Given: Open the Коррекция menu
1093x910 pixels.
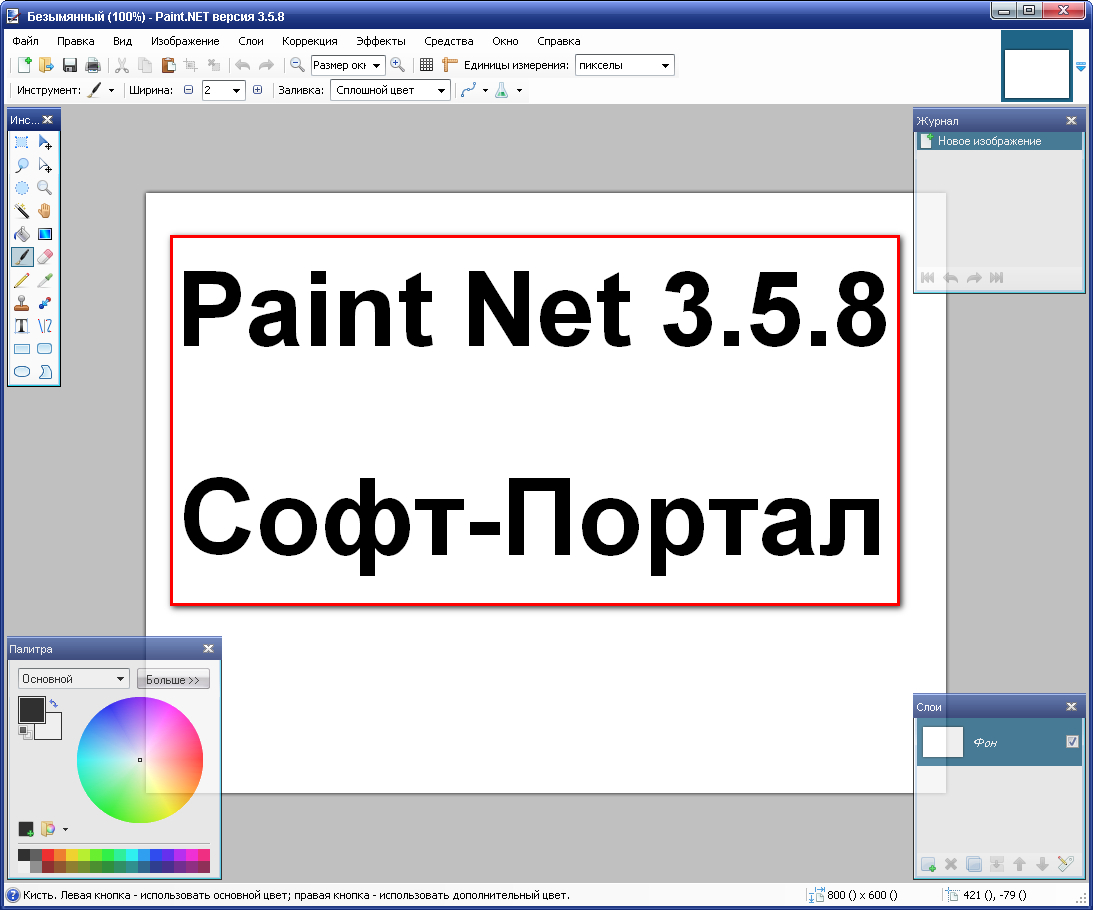Looking at the screenshot, I should 309,41.
